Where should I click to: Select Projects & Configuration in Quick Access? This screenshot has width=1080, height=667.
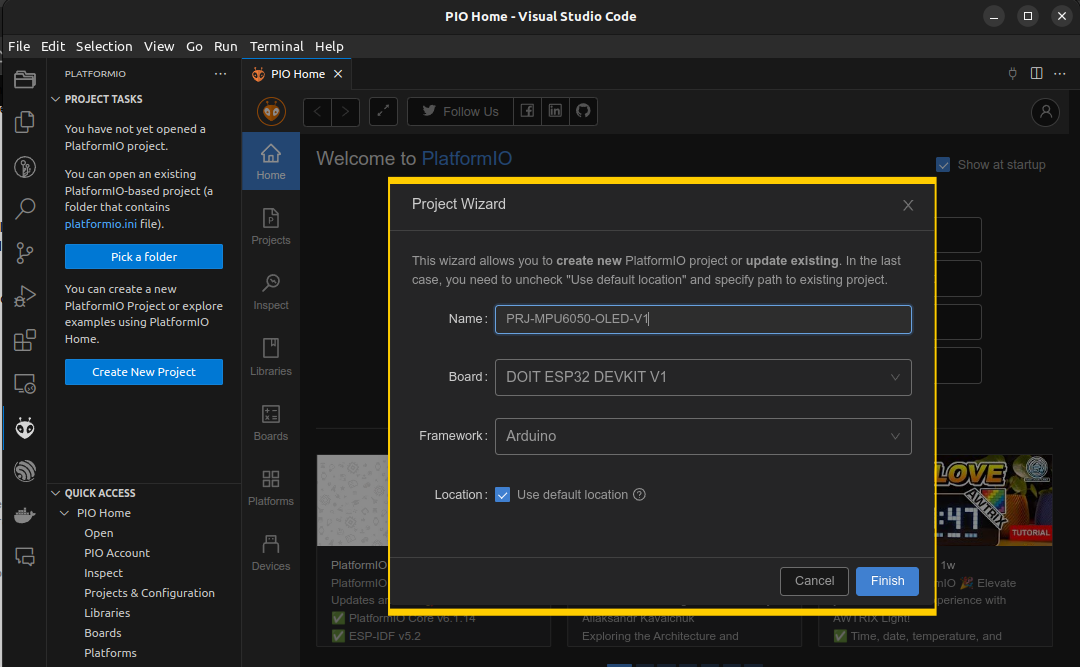[149, 593]
